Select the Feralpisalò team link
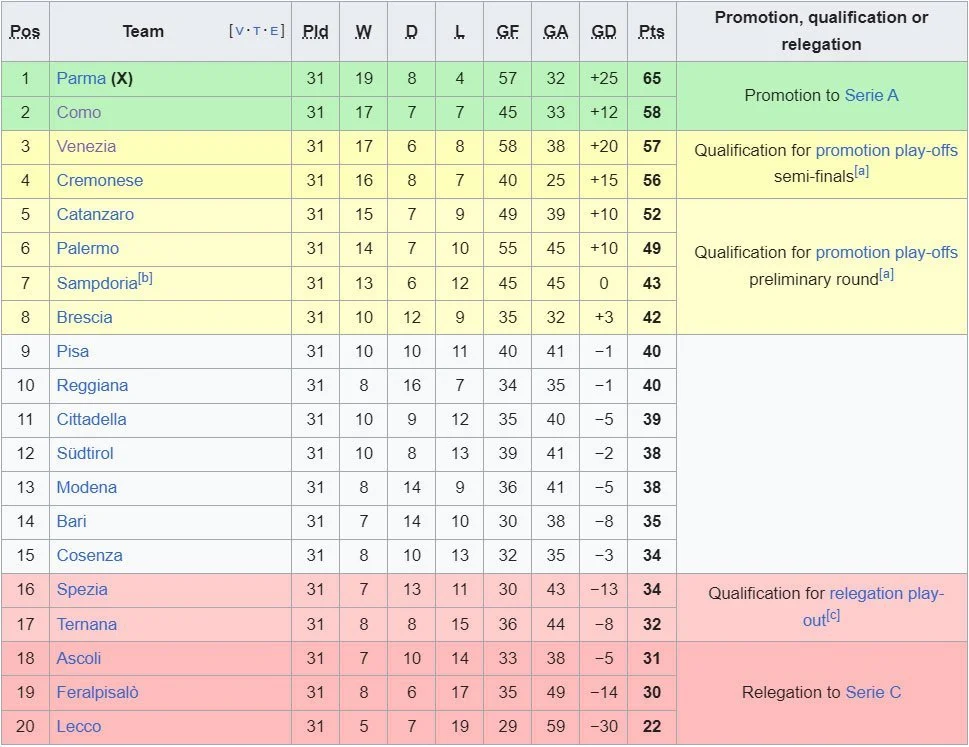The height and width of the screenshot is (747, 969). (97, 692)
